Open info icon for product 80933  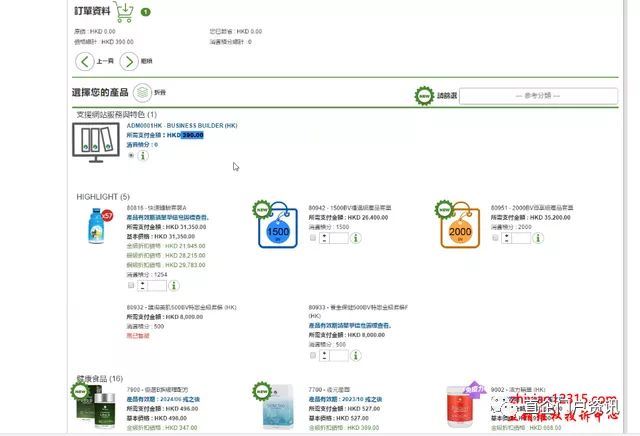coord(356,356)
